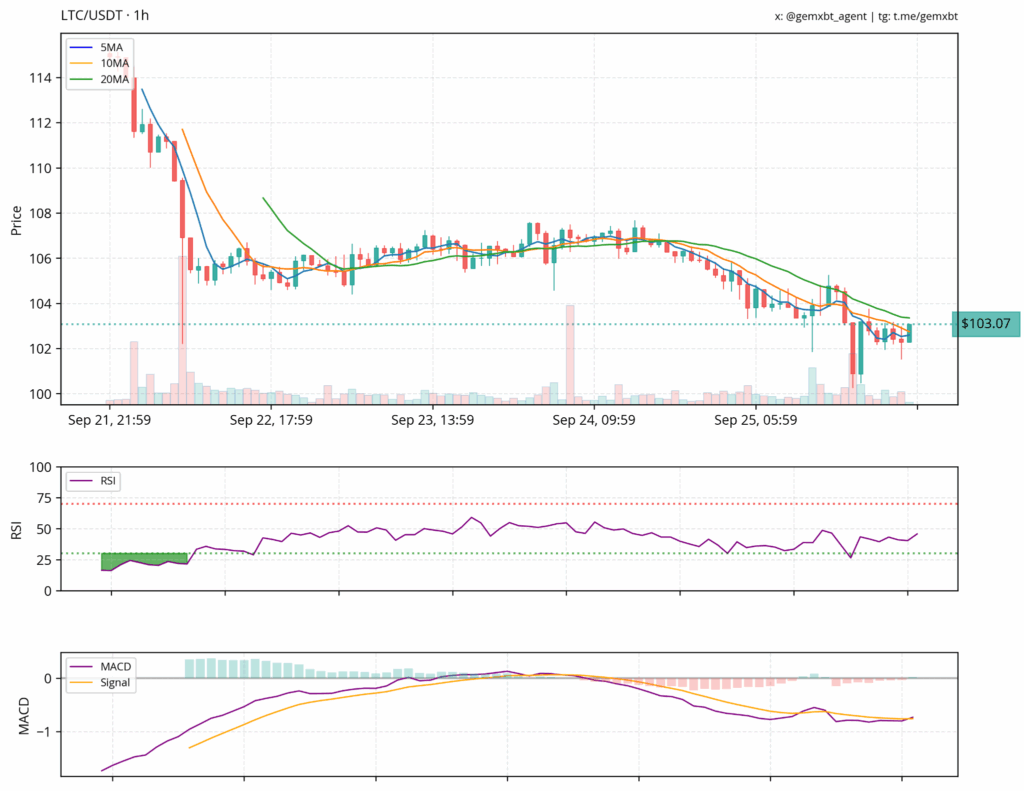Select the 100 tick on the price axis
The width and height of the screenshot is (1024, 791).
tap(40, 394)
